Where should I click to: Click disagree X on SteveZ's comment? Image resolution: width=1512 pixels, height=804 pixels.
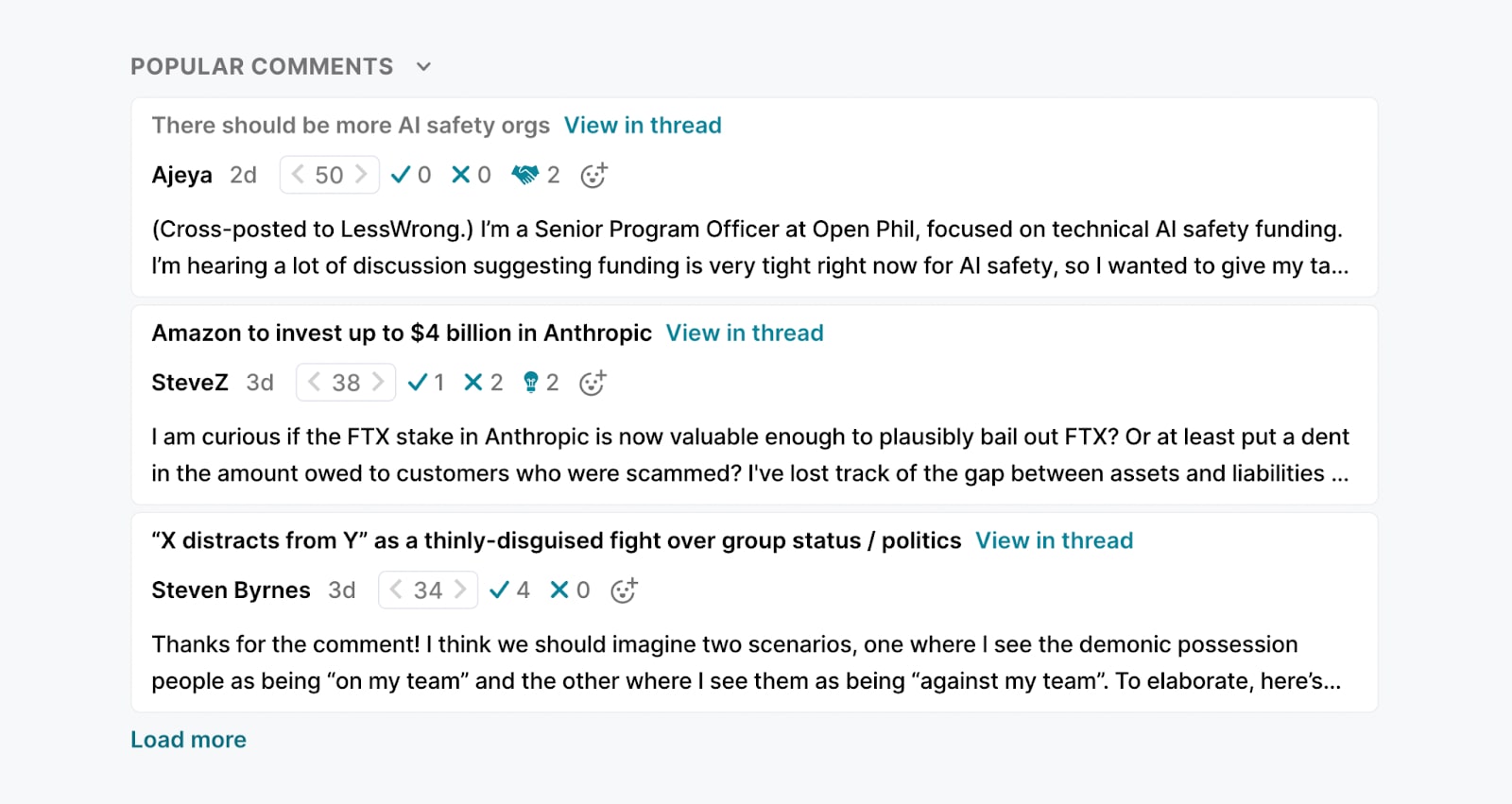pos(473,383)
